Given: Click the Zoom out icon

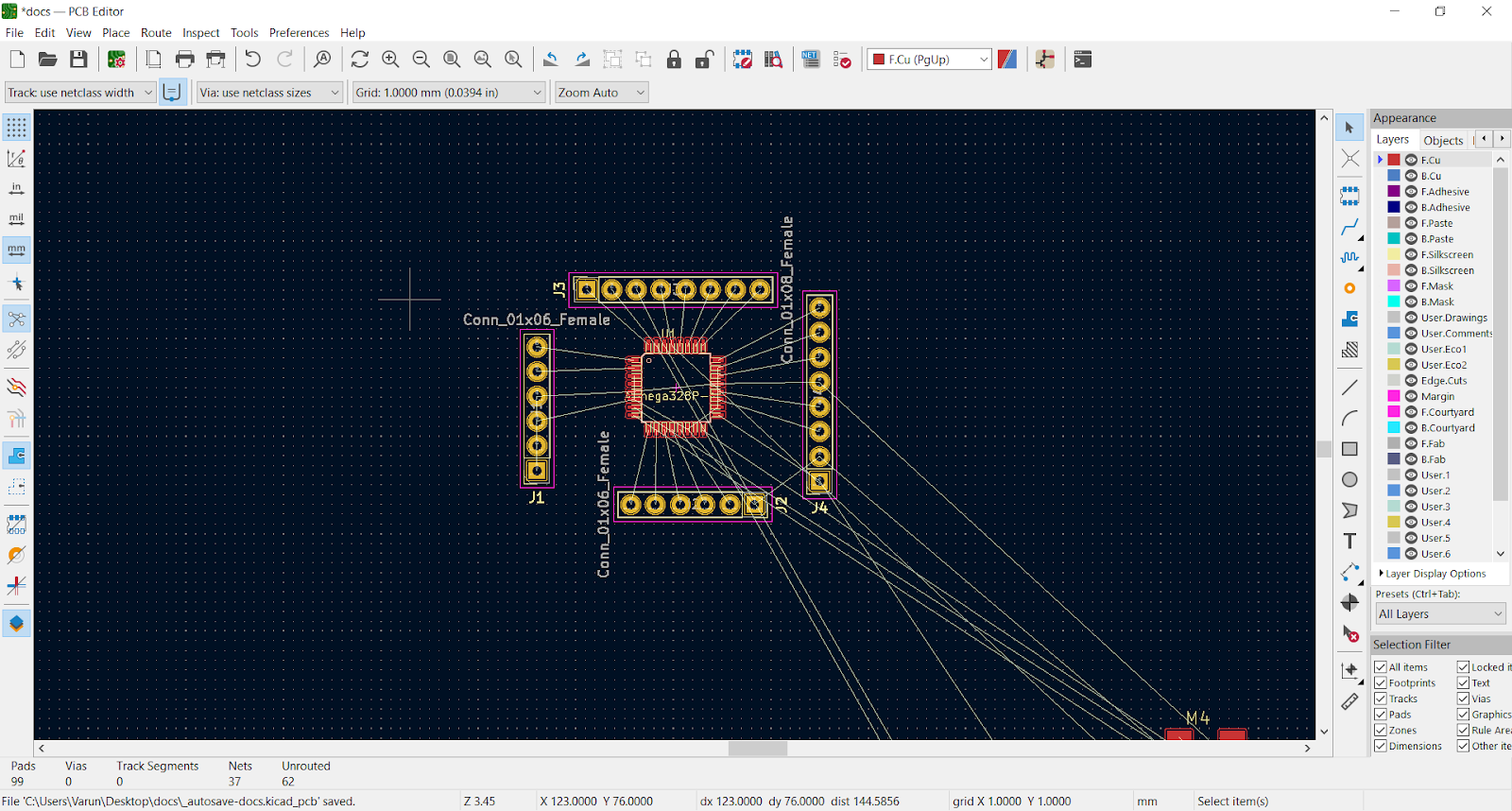Looking at the screenshot, I should click(x=421, y=60).
